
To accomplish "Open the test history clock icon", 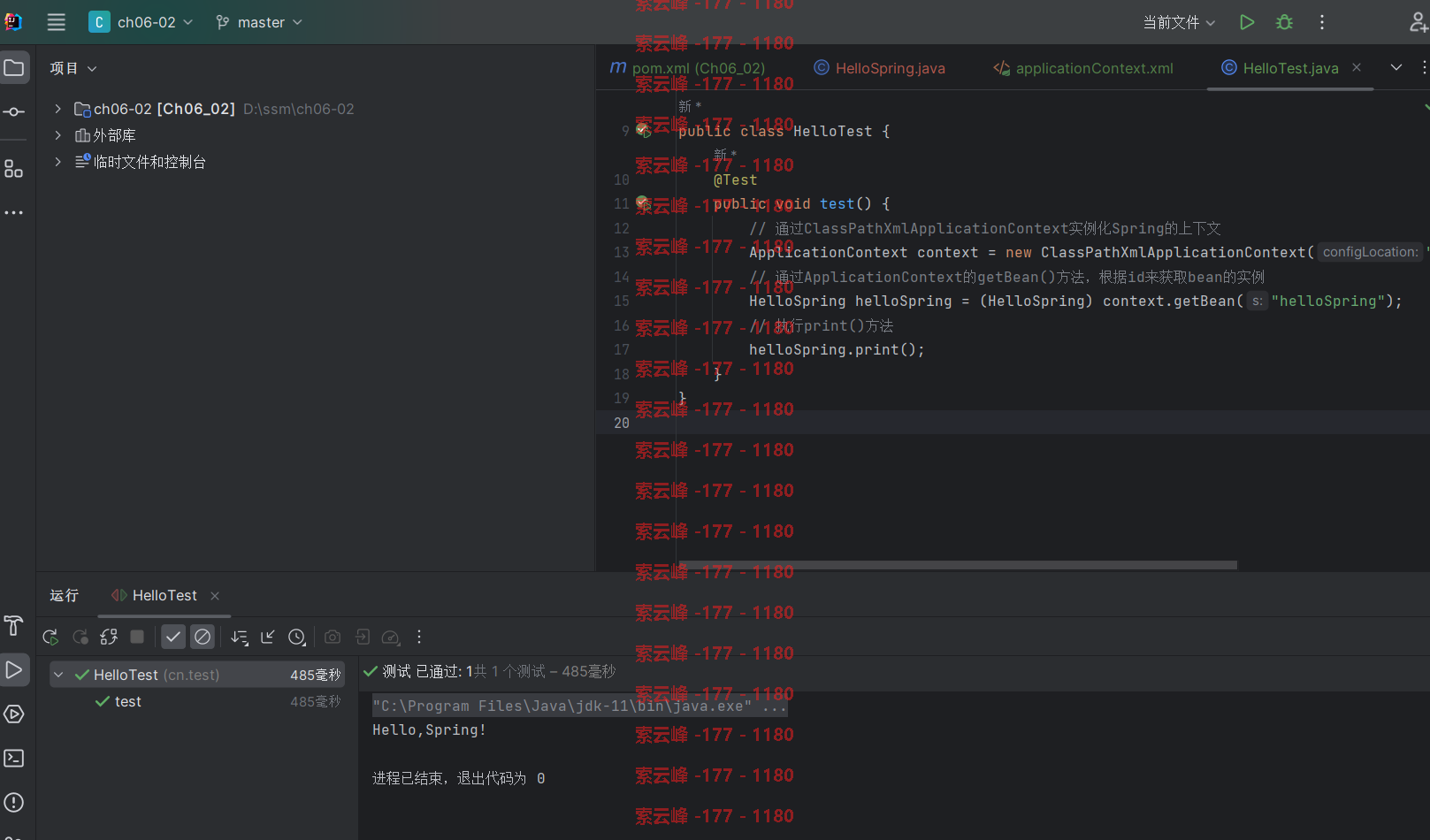I will tap(297, 637).
